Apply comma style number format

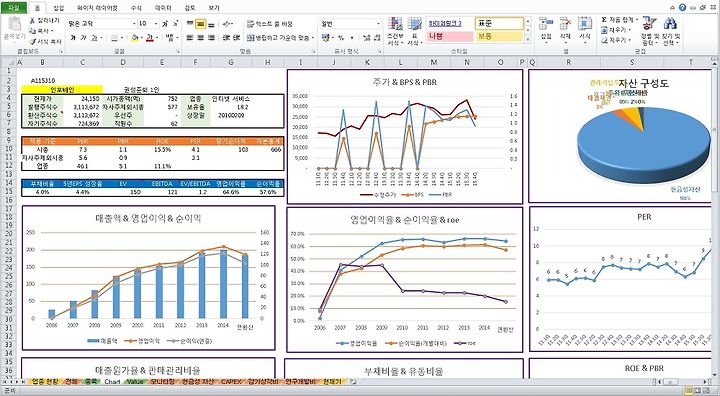click(x=352, y=38)
